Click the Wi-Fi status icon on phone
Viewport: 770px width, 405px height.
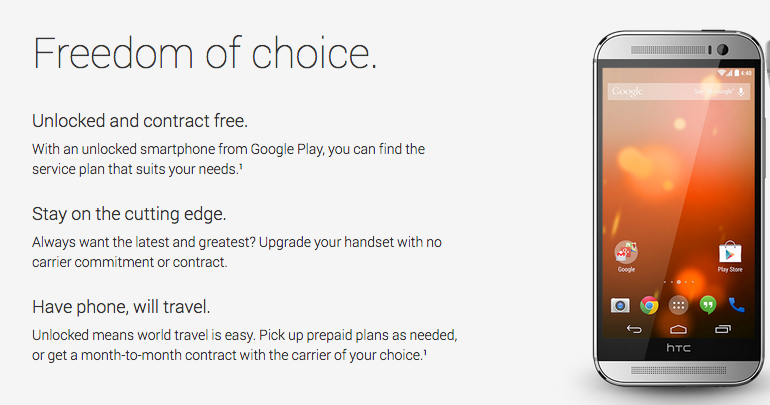pyautogui.click(x=722, y=73)
